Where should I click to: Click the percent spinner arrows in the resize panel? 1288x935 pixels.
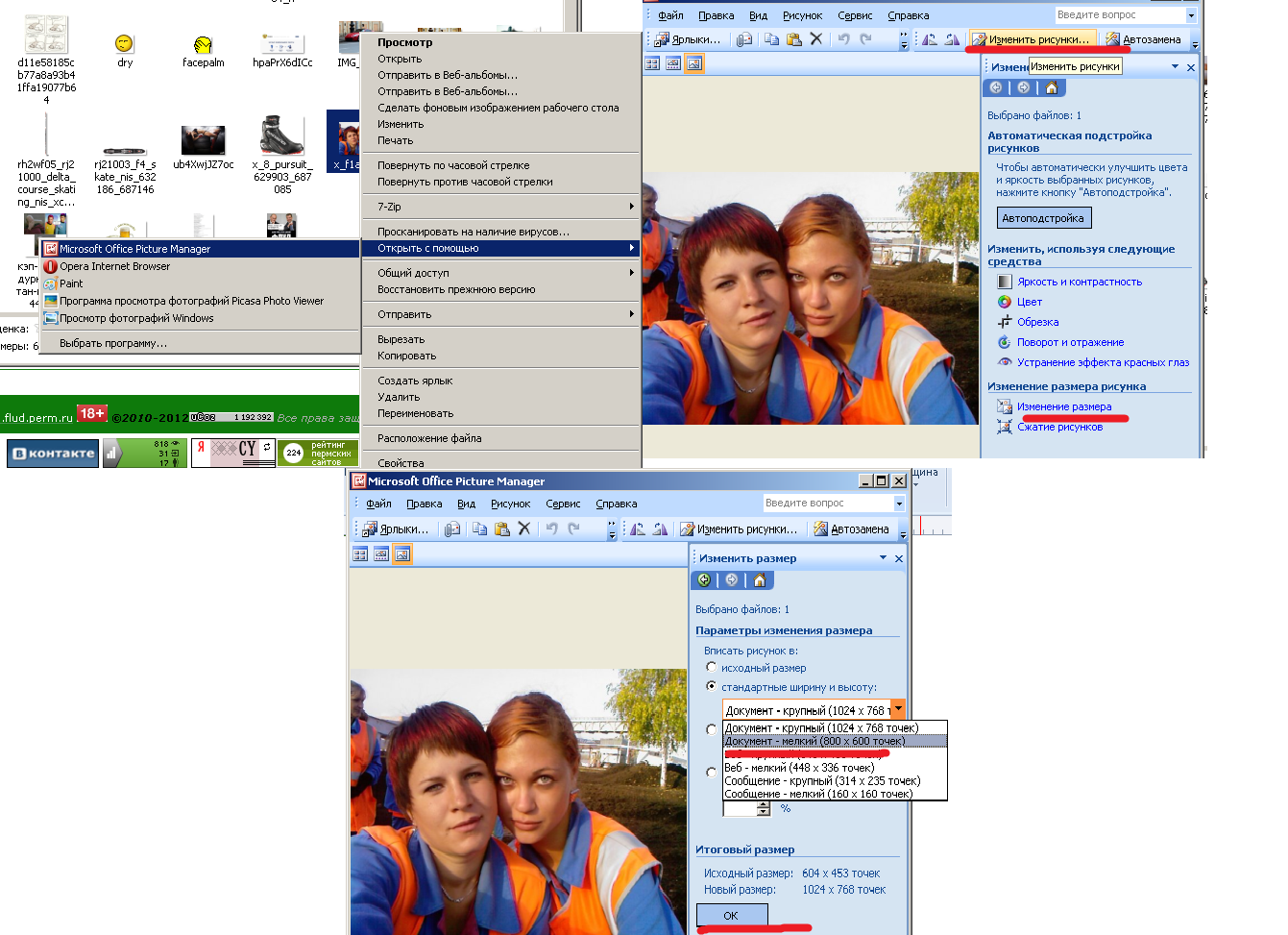point(764,809)
